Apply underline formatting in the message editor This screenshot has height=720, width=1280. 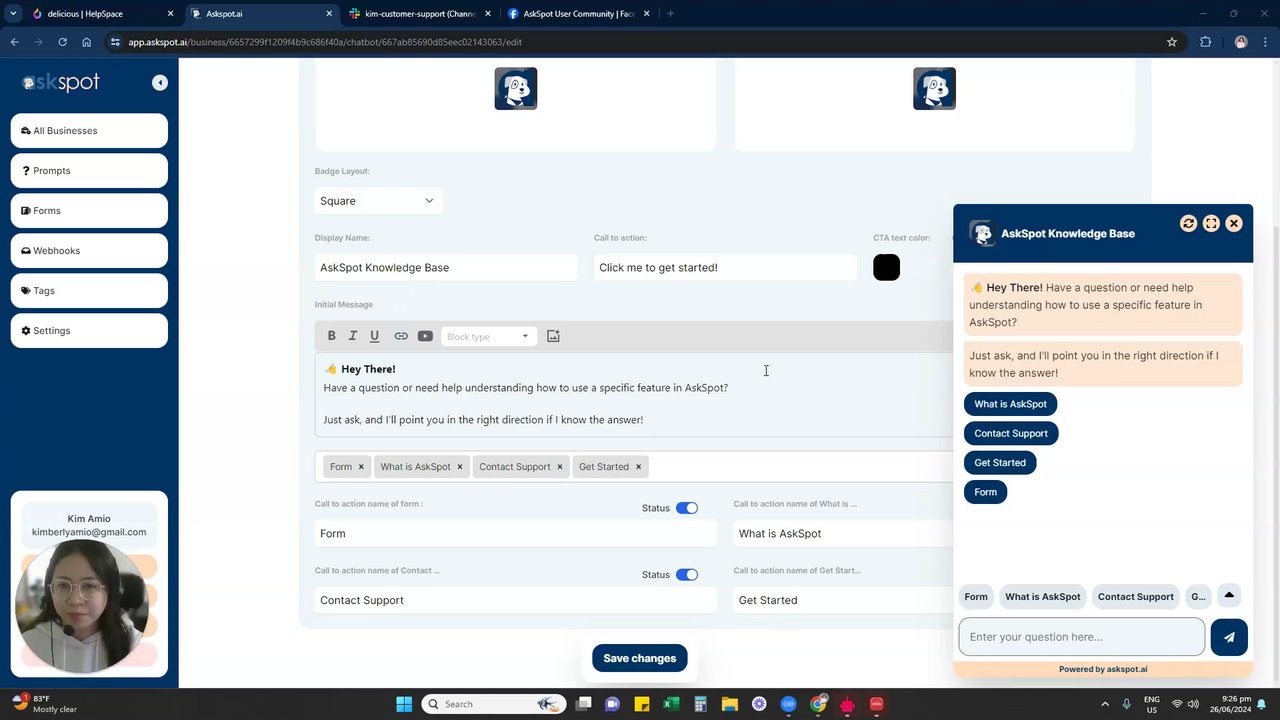coord(375,336)
